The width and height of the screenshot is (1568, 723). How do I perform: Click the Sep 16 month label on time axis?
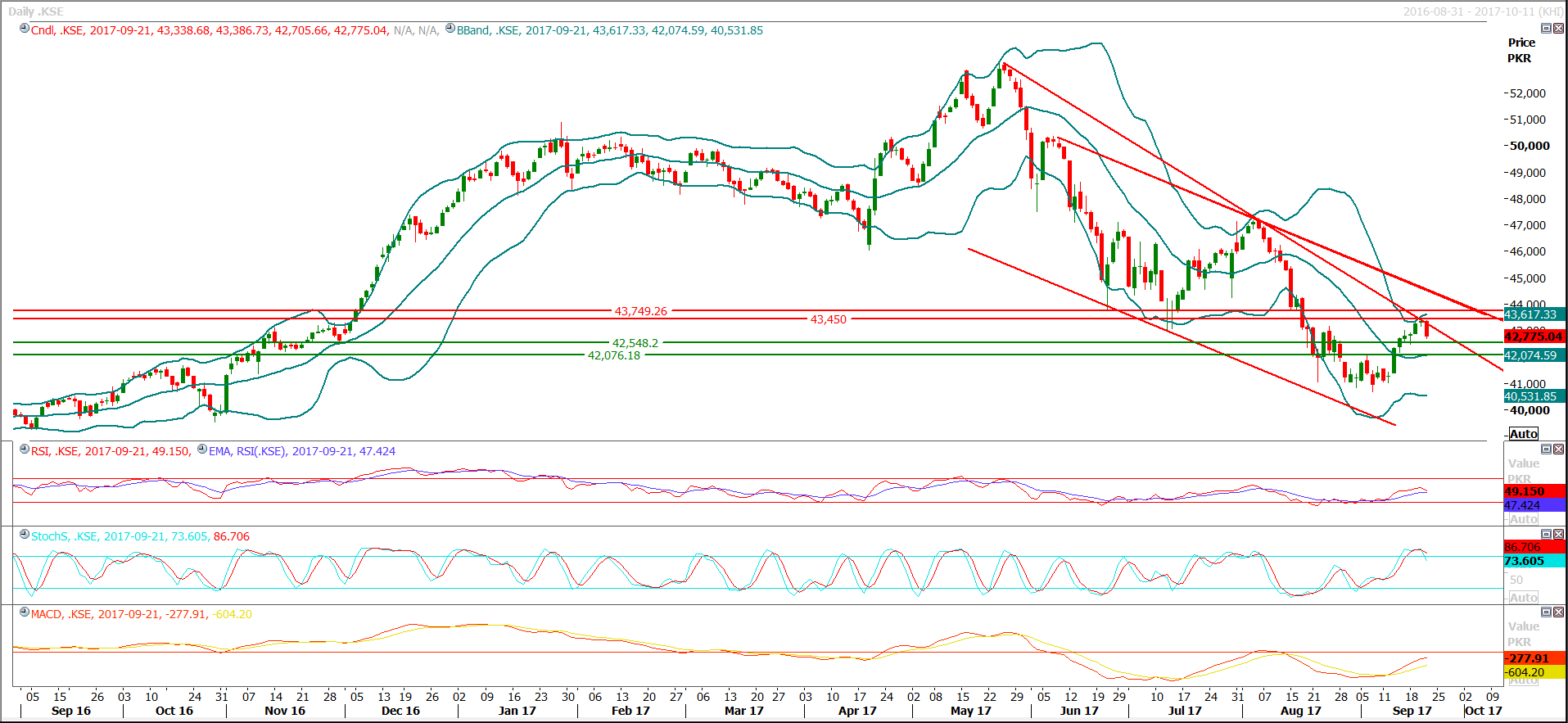point(71,711)
